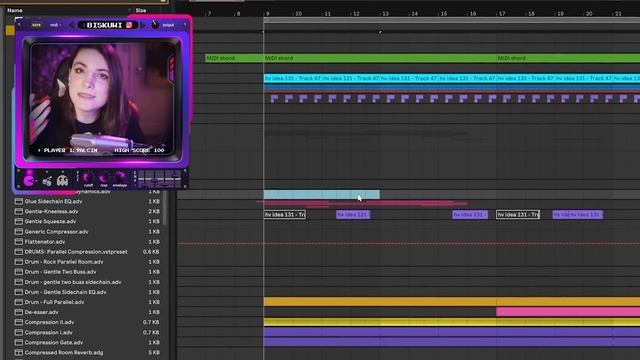Select Drum - gentle two buss sidechain.adv icon
The height and width of the screenshot is (360, 640).
click(x=18, y=282)
